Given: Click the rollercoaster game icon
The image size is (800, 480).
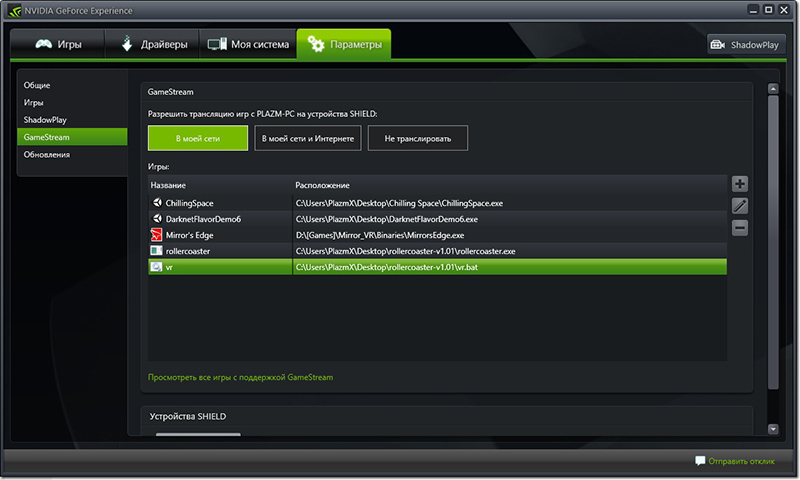Looking at the screenshot, I should click(x=156, y=250).
